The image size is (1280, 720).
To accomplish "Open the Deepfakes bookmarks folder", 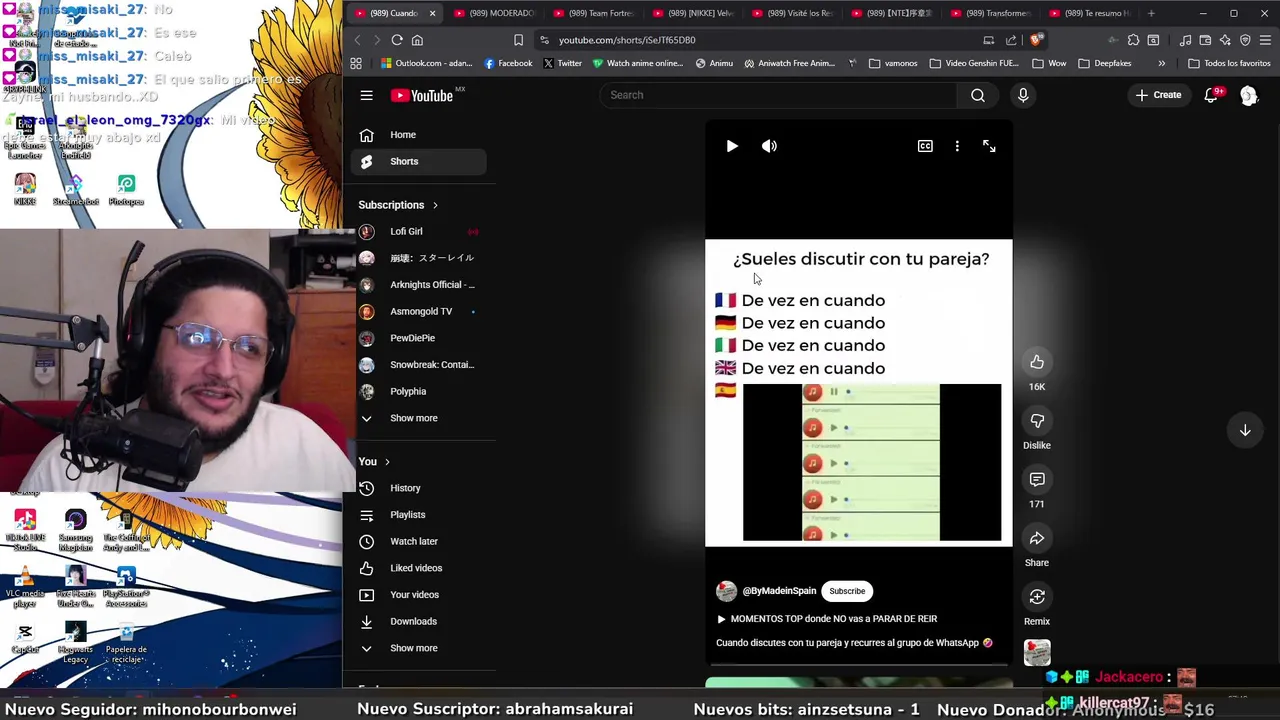I will [1104, 63].
